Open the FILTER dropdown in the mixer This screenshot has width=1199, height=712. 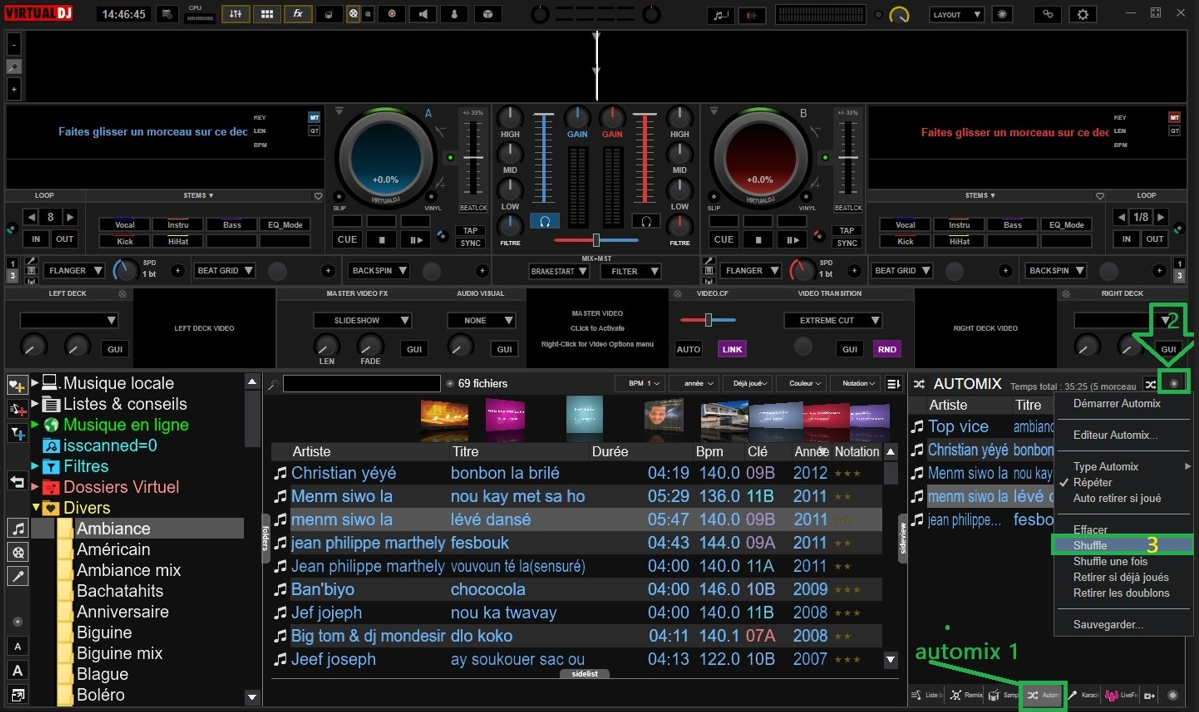coord(631,271)
